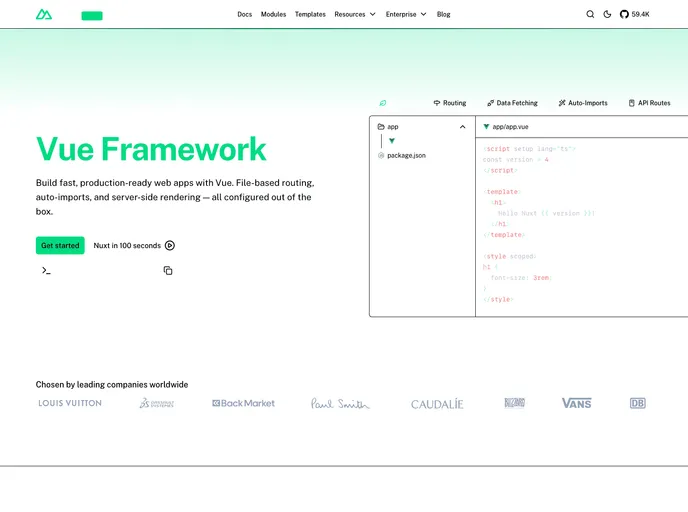Click the Nuxt logo in the header
The height and width of the screenshot is (512, 688).
tap(44, 14)
